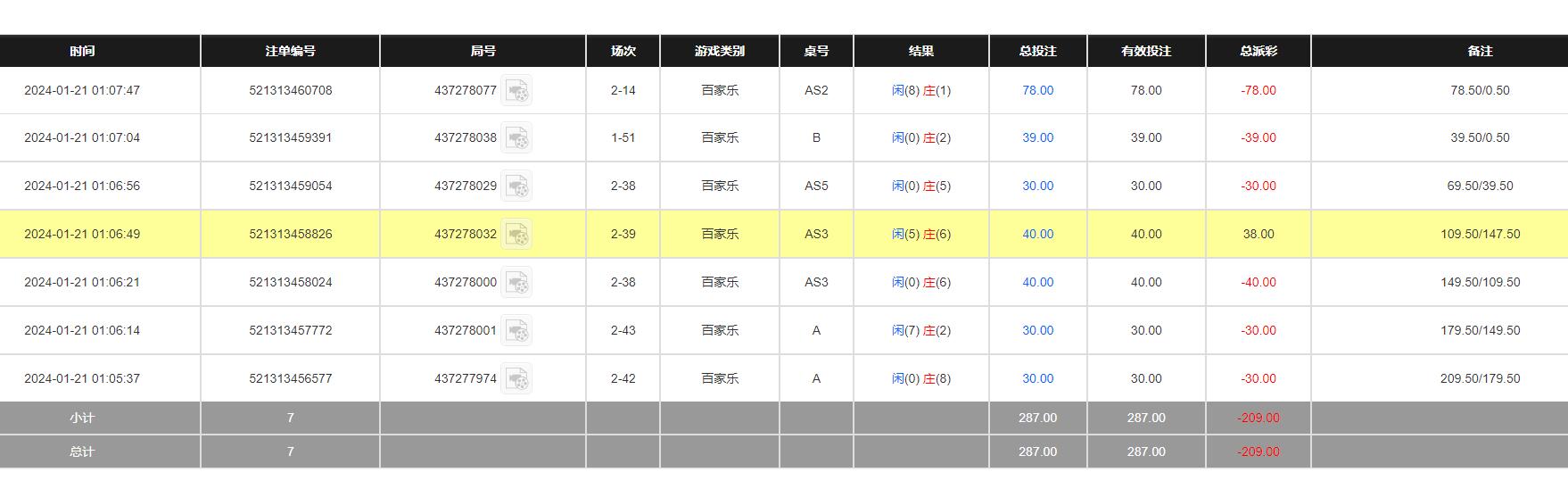Click blue 40.00 bet in the yellow row

click(1037, 235)
